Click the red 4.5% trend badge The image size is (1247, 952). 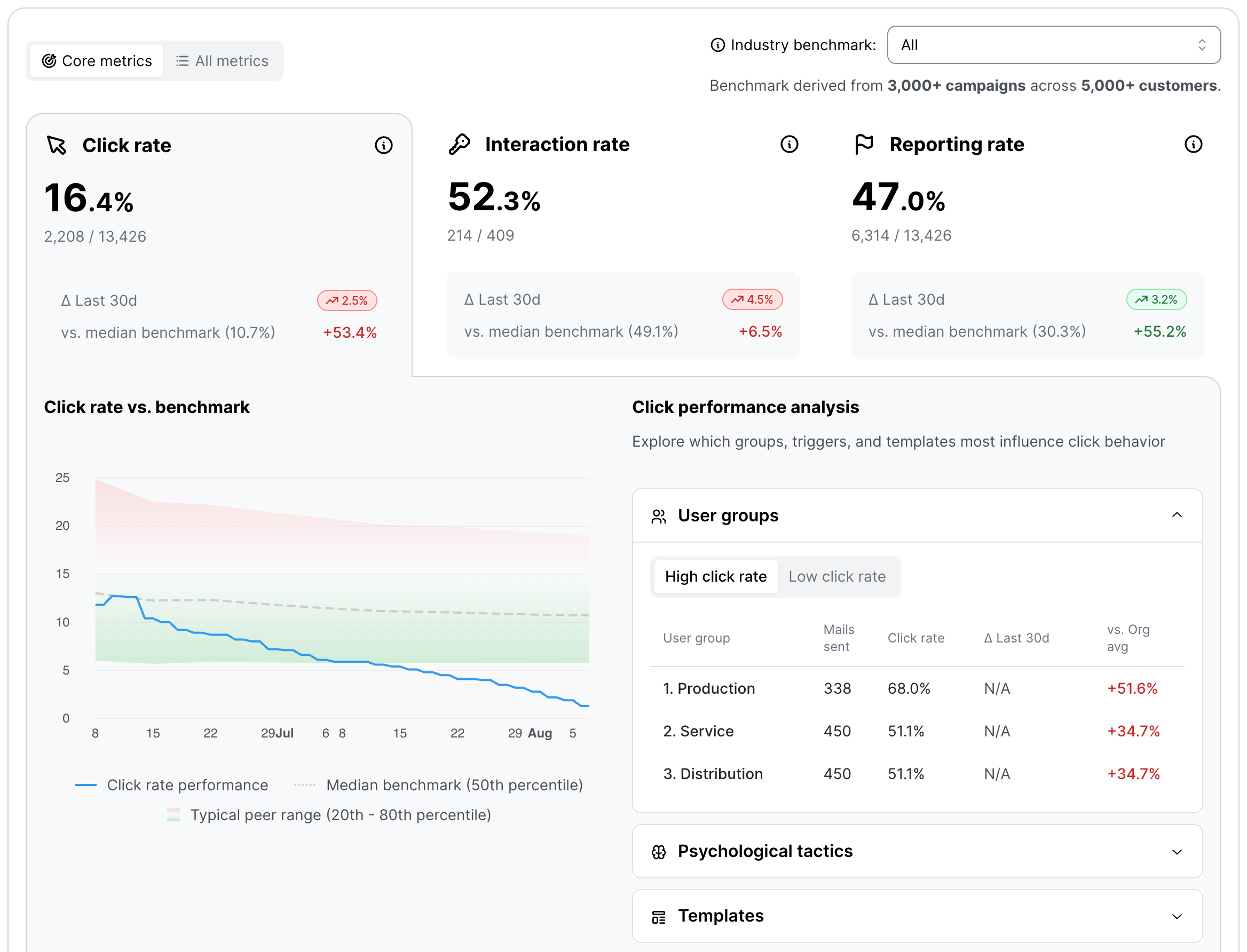752,299
